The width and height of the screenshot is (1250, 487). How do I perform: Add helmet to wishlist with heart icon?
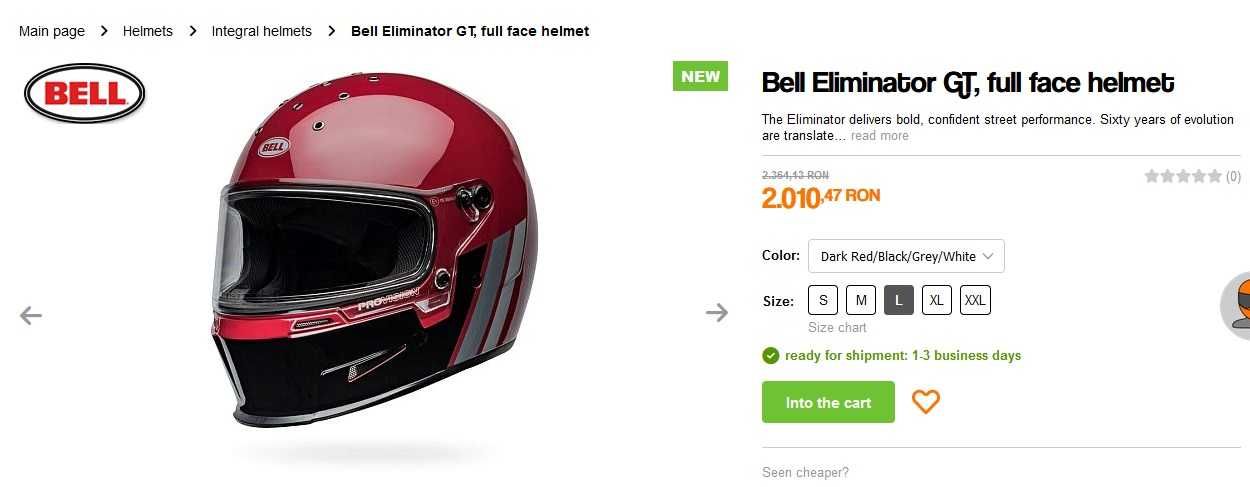(926, 402)
